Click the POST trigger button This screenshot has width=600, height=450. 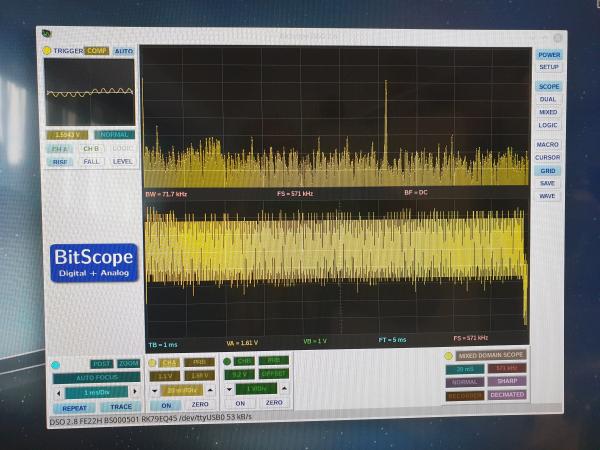[x=102, y=364]
